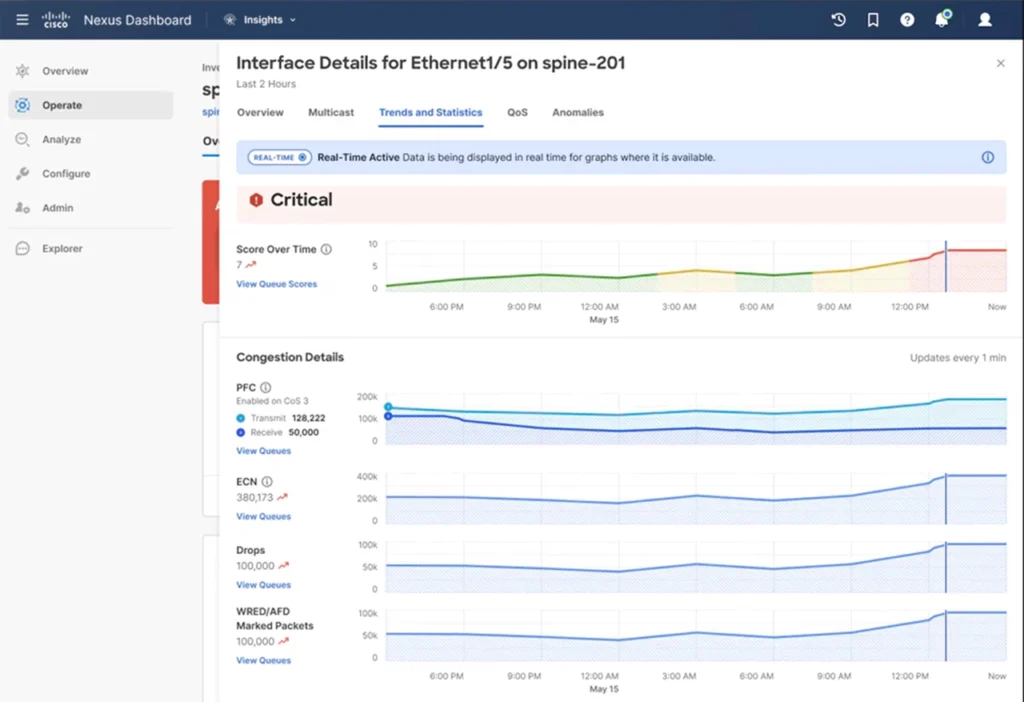The height and width of the screenshot is (702, 1024).
Task: Click the Admin user-gear icon
Action: tap(22, 208)
